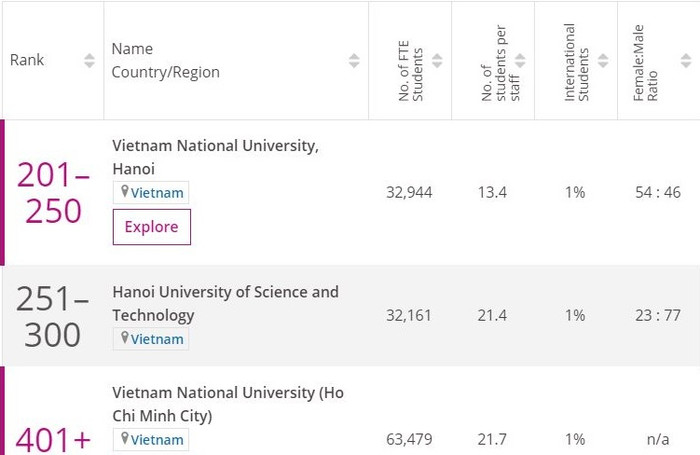
Task: Select the 201–250 rank cell
Action: pos(53,192)
